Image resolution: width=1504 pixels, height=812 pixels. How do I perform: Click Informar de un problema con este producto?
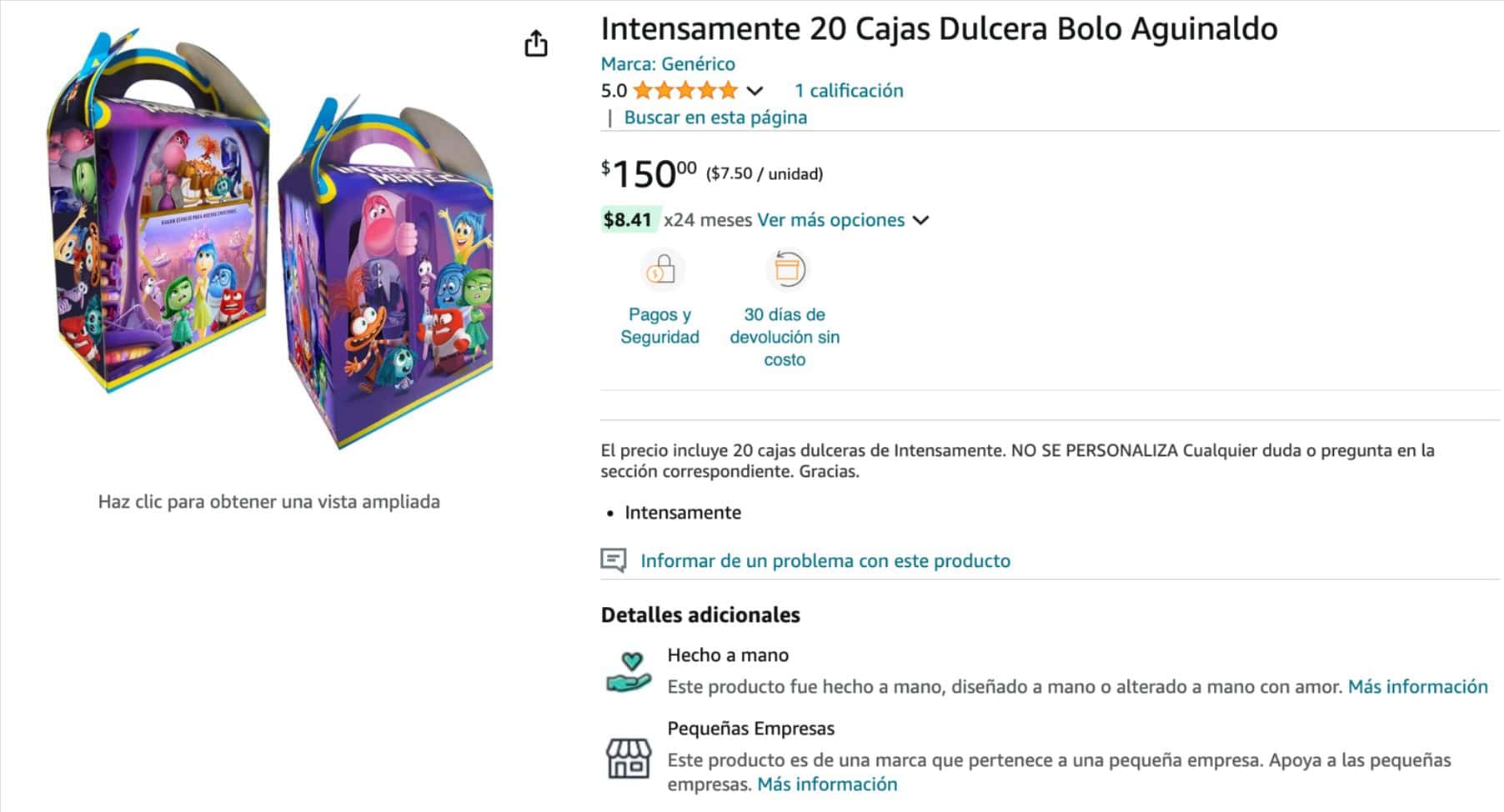pyautogui.click(x=825, y=561)
